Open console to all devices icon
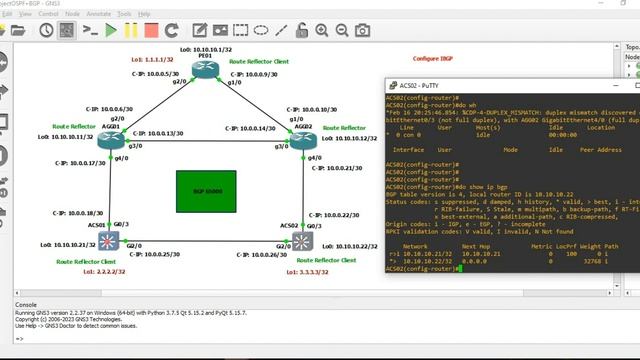 90,30
